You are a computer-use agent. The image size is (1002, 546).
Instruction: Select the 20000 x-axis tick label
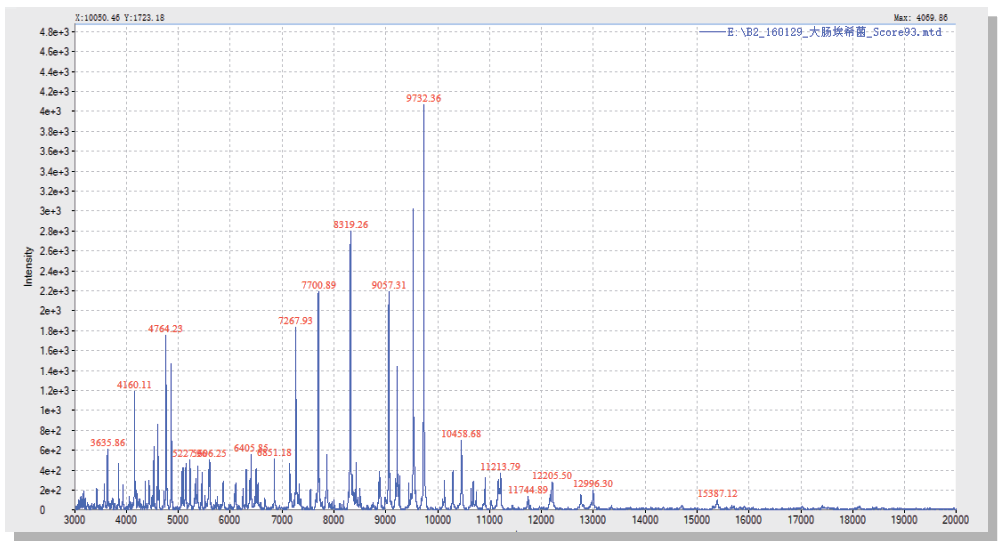pos(955,520)
